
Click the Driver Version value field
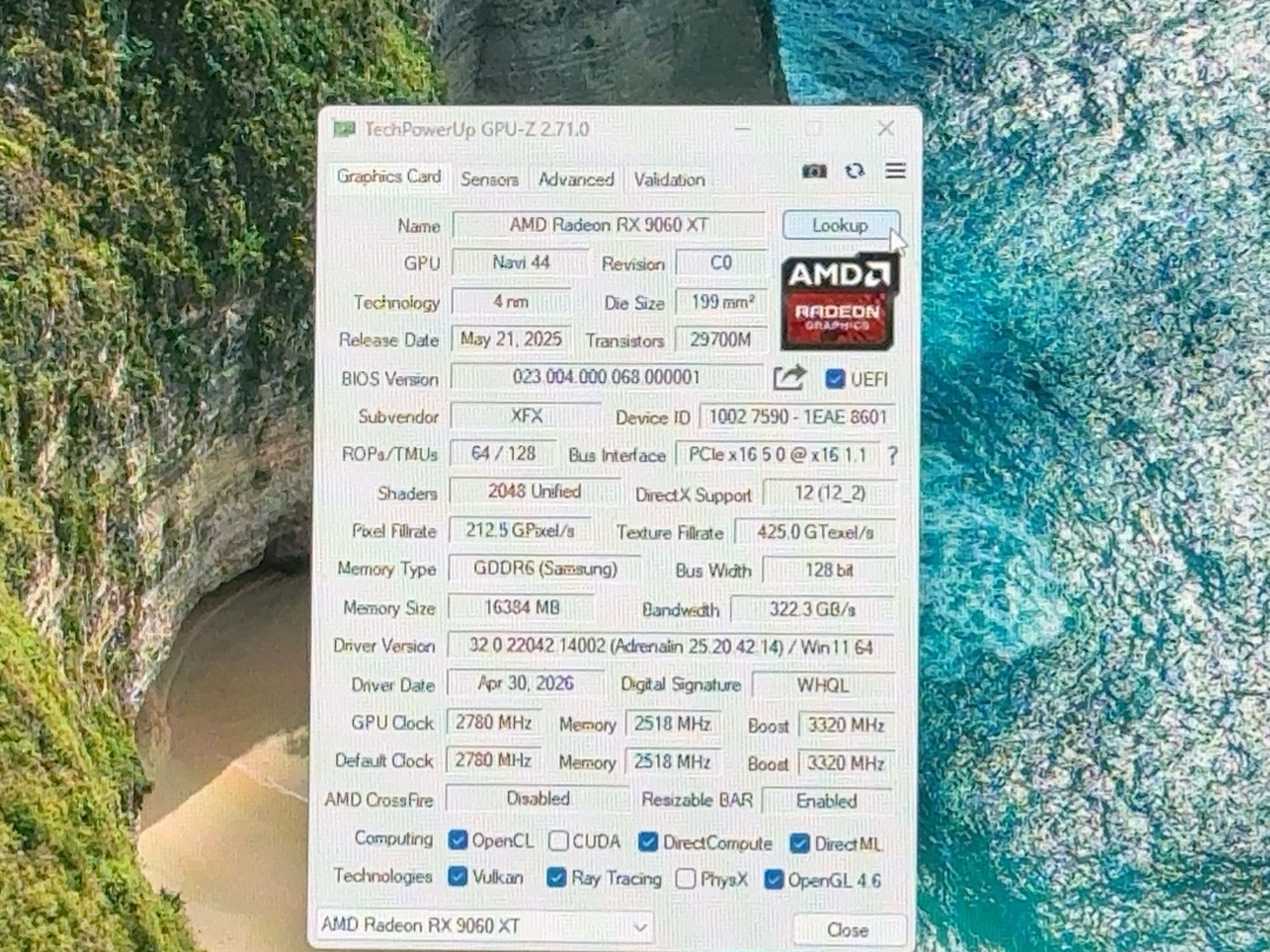[670, 647]
